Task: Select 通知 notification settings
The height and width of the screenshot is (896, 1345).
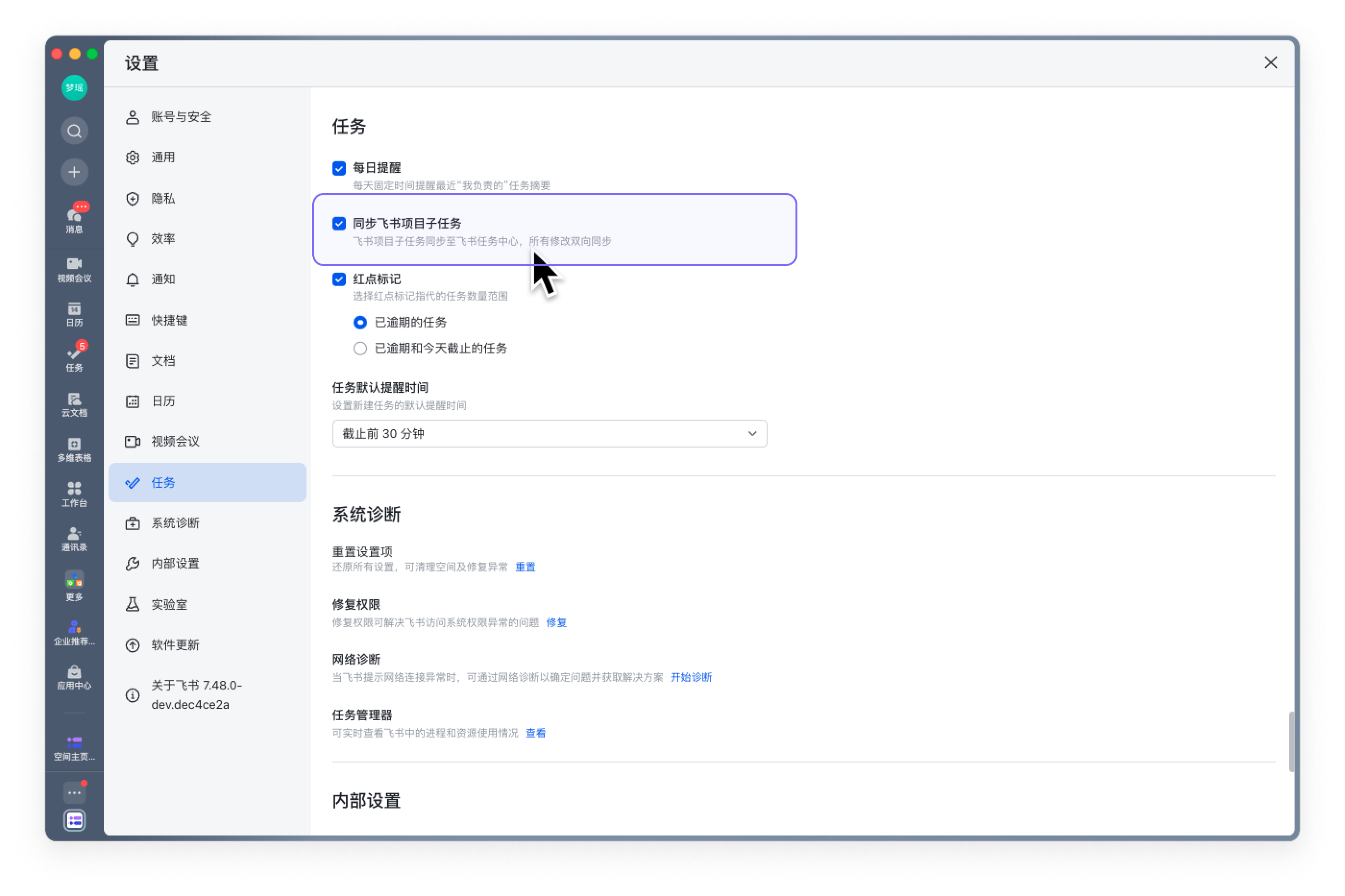Action: 207,279
